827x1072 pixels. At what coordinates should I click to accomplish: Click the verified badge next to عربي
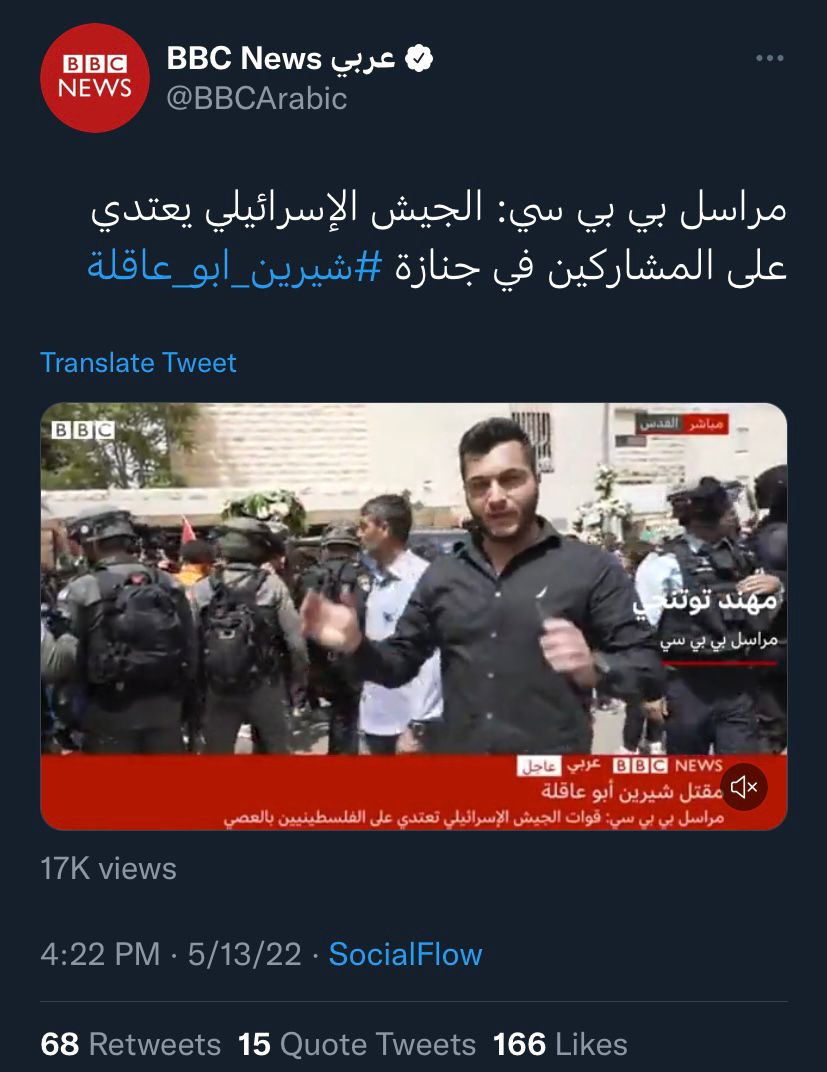[x=419, y=58]
